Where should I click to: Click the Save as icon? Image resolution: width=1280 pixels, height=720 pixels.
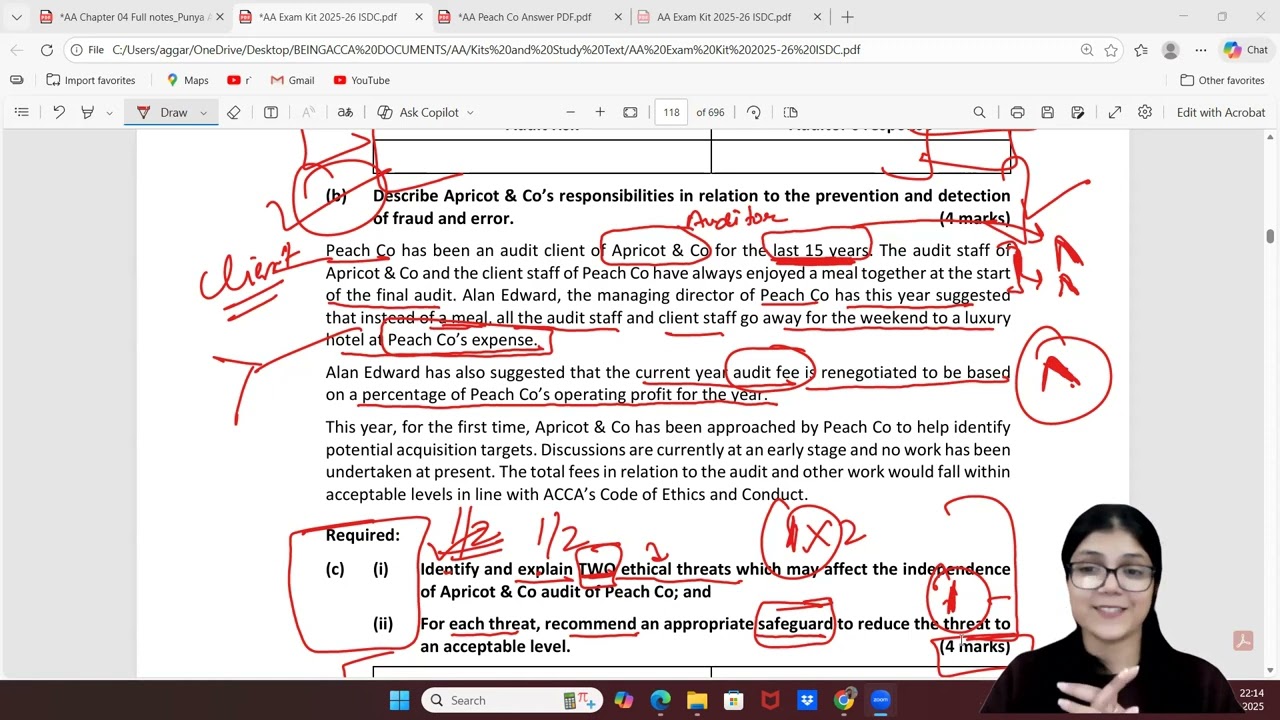1078,112
